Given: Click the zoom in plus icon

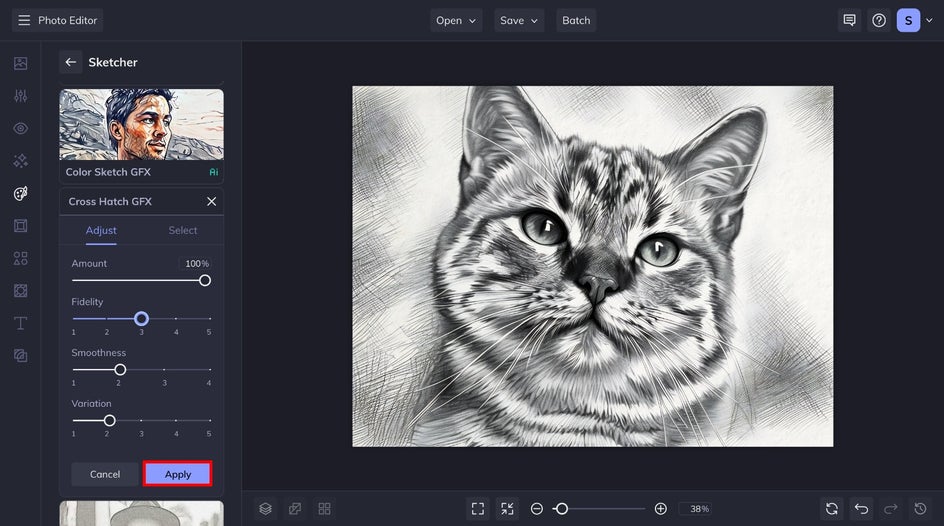Looking at the screenshot, I should tap(660, 509).
